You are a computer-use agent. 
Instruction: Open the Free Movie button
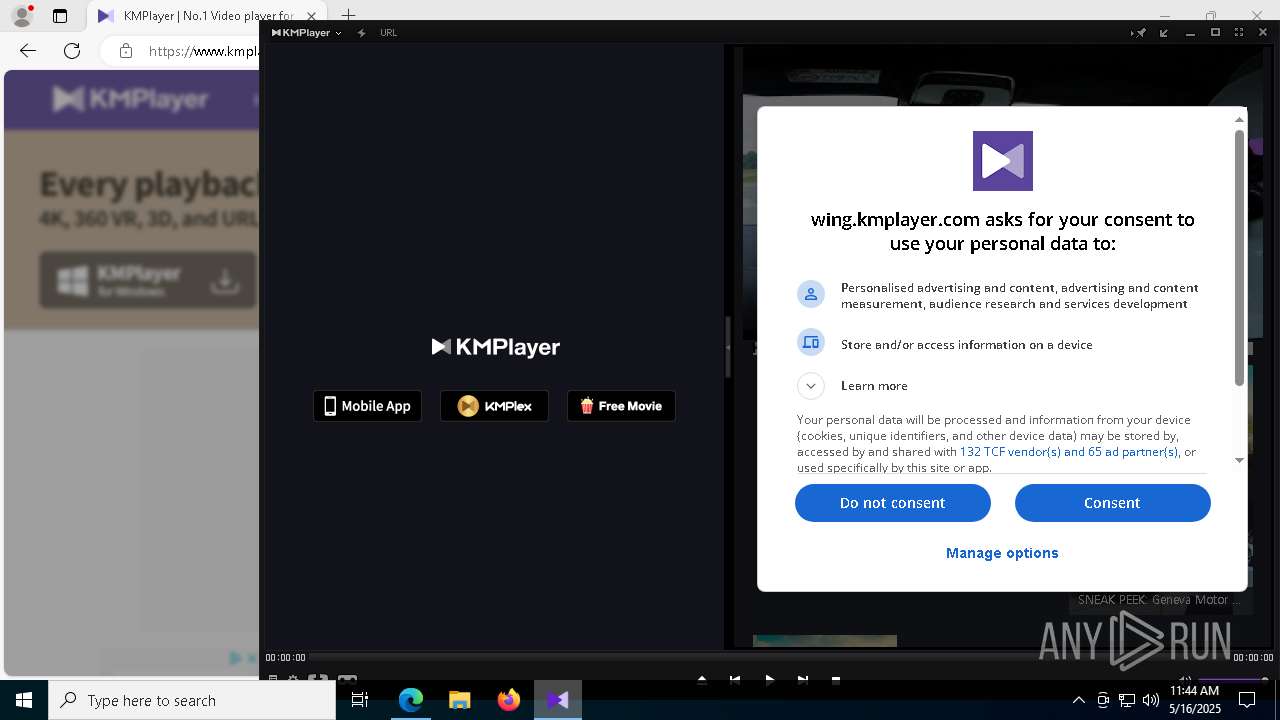[621, 406]
